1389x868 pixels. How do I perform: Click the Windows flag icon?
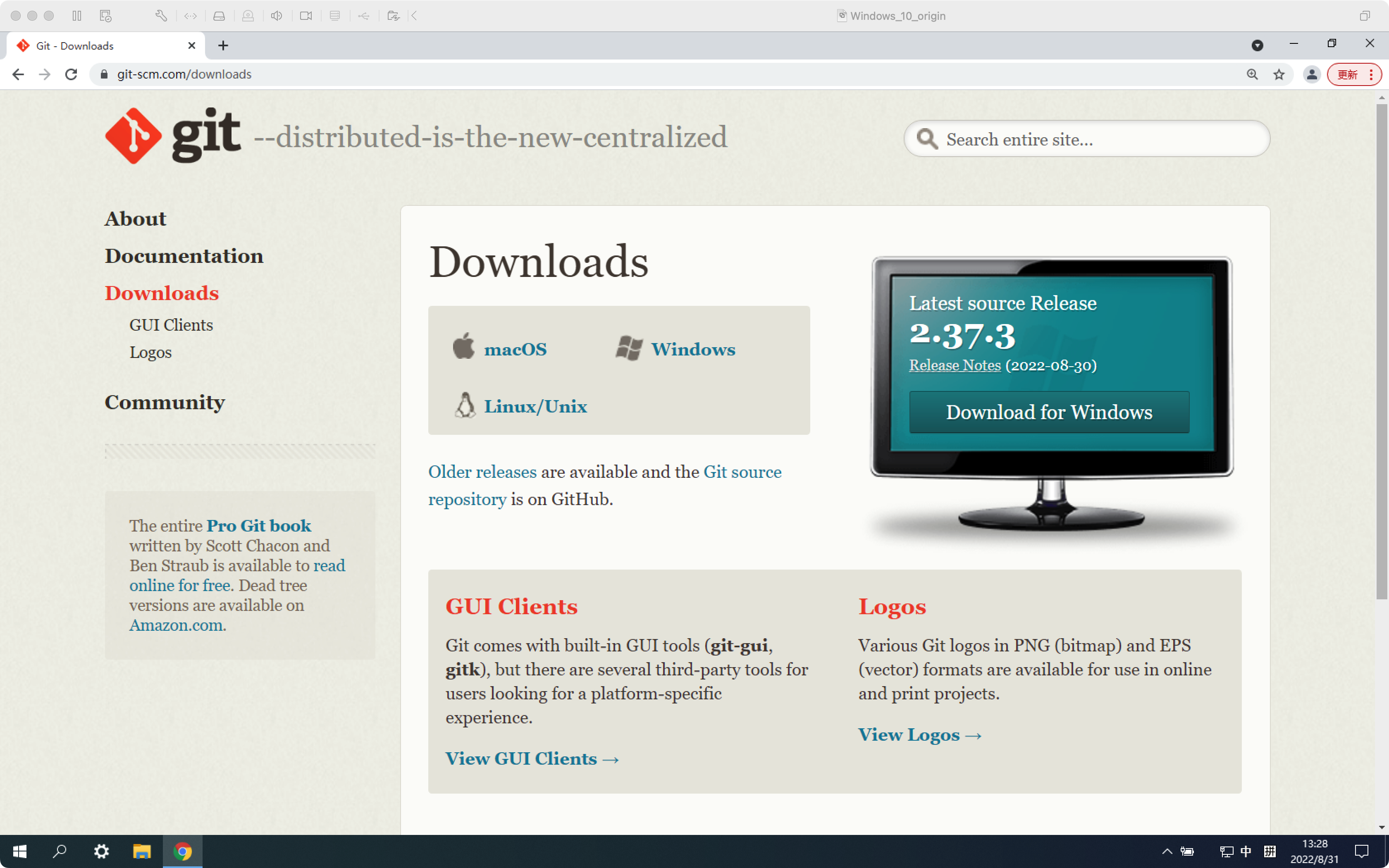(x=629, y=348)
